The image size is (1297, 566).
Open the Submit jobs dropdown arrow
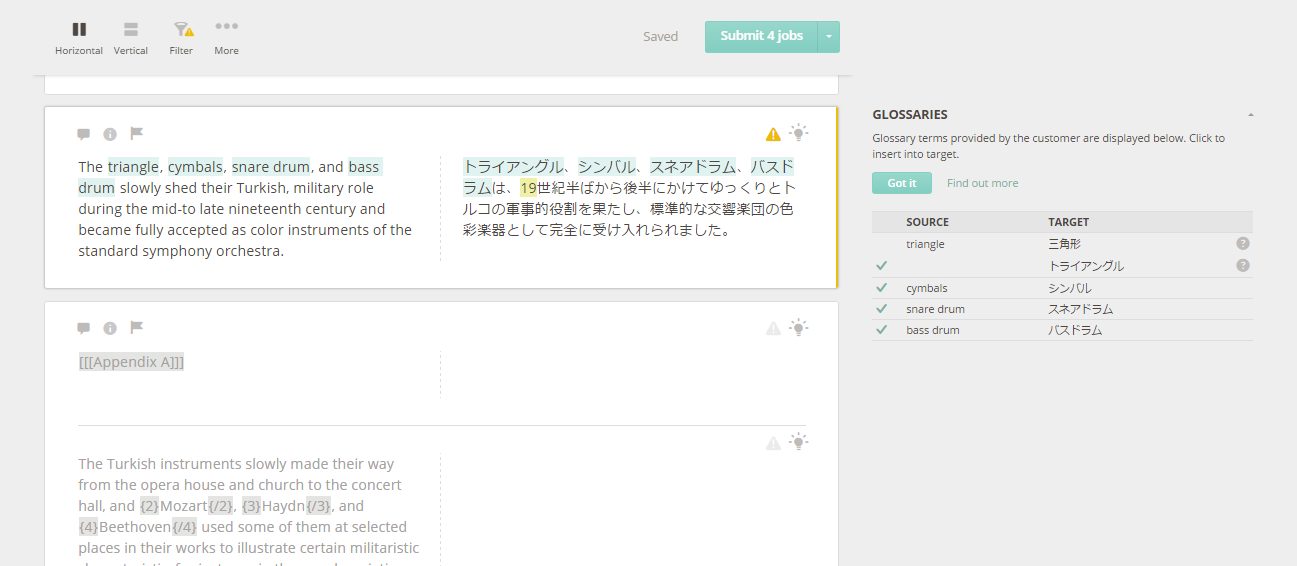[829, 36]
